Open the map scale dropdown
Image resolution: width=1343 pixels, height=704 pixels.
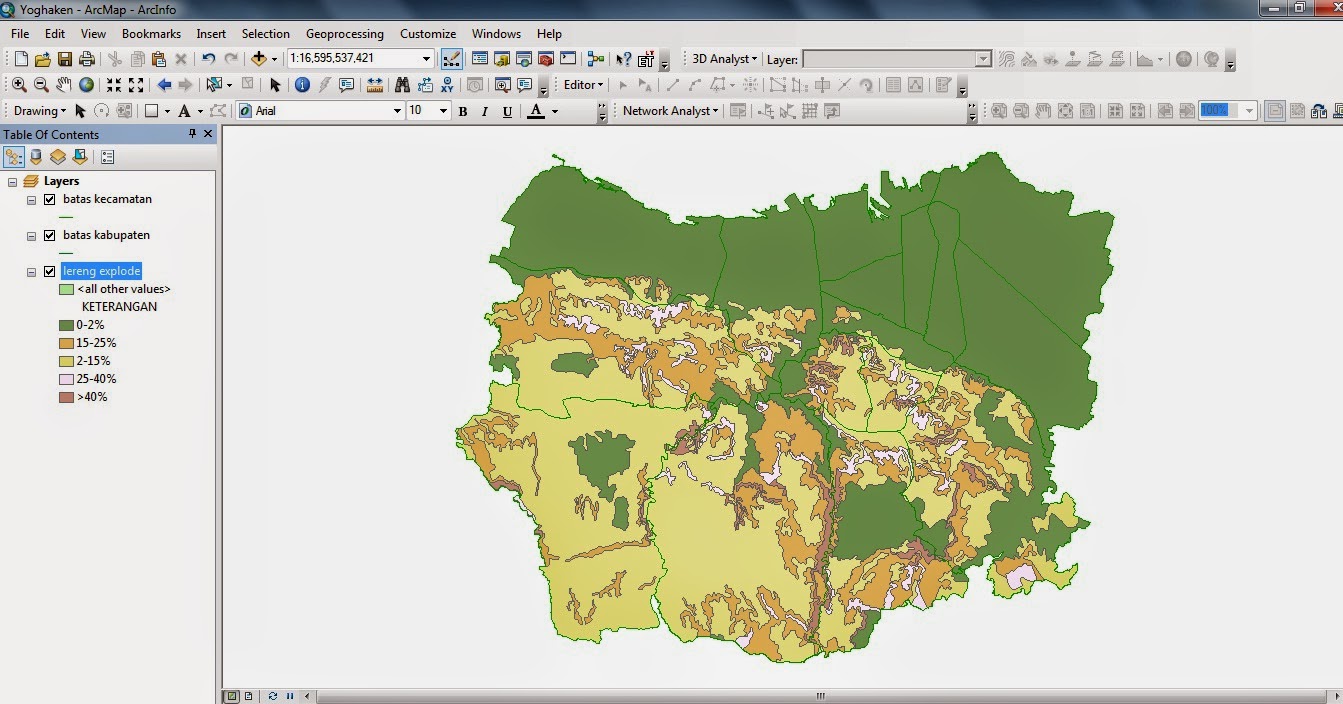click(x=427, y=59)
